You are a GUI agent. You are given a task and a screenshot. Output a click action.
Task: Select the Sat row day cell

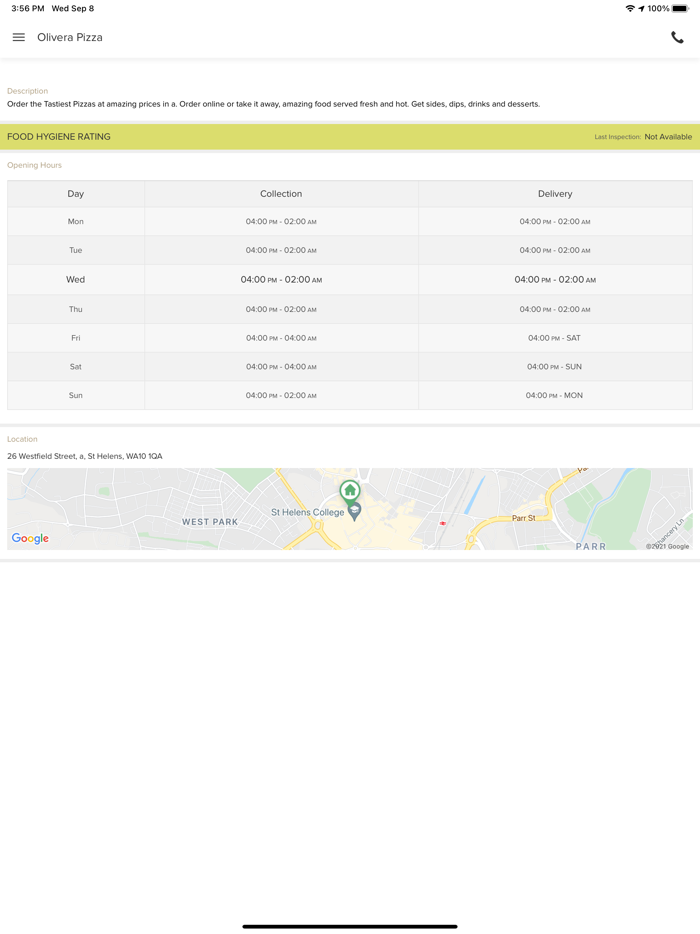tap(76, 366)
